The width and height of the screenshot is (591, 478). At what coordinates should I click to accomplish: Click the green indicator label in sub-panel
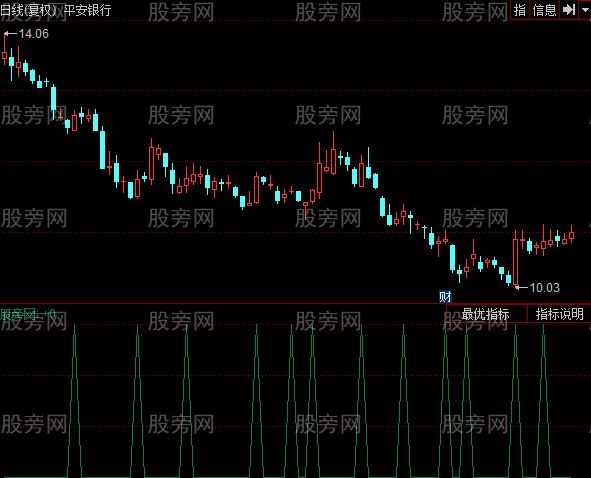click(27, 314)
